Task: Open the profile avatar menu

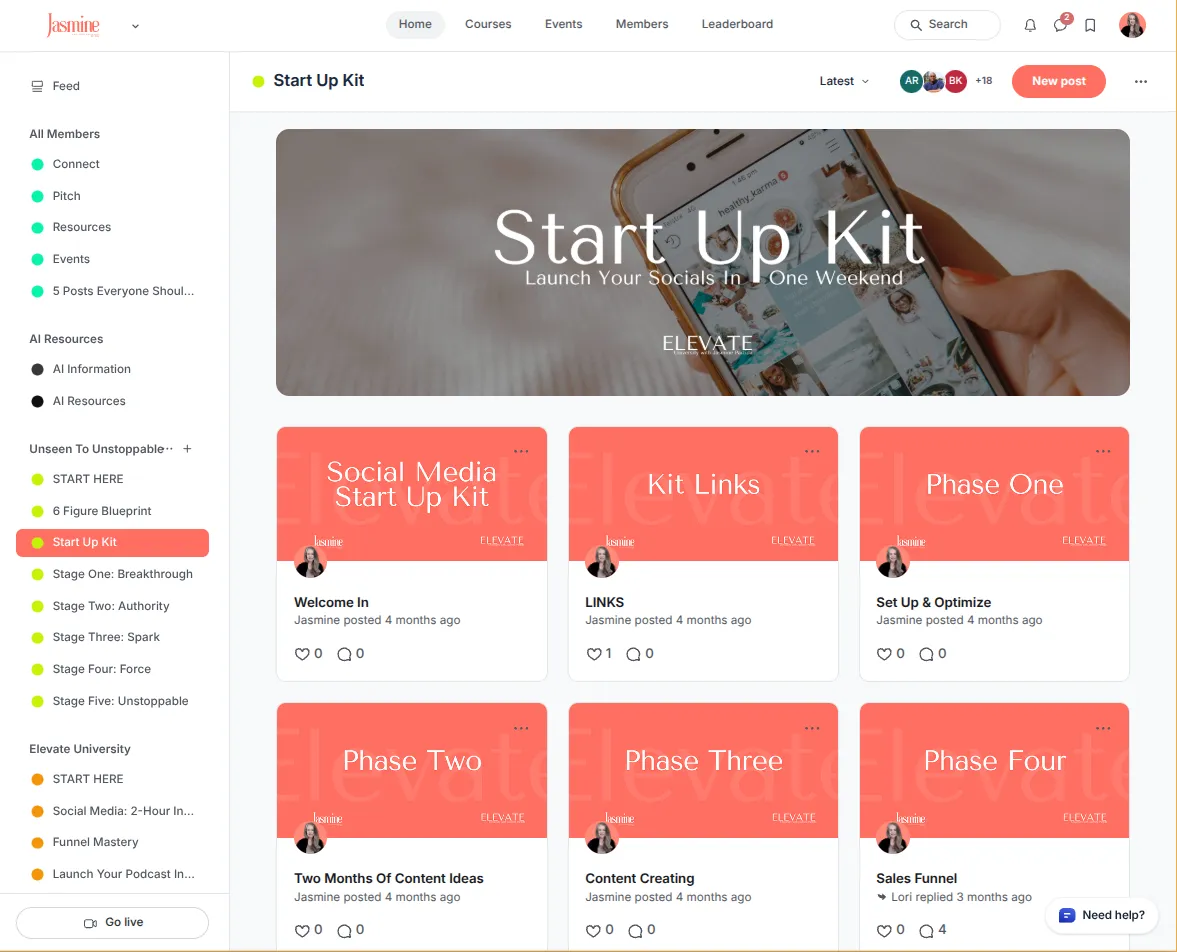Action: pyautogui.click(x=1132, y=25)
